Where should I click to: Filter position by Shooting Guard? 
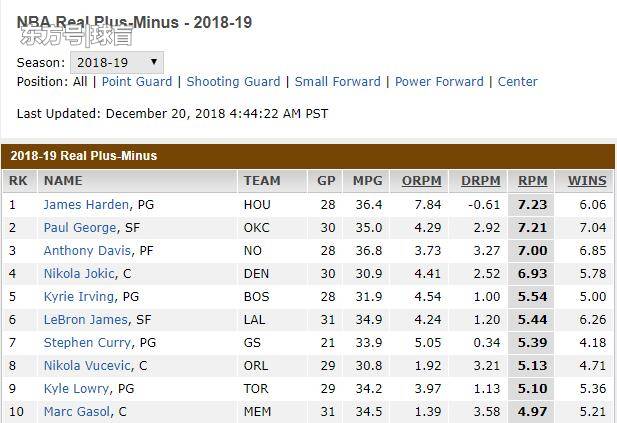pos(233,82)
